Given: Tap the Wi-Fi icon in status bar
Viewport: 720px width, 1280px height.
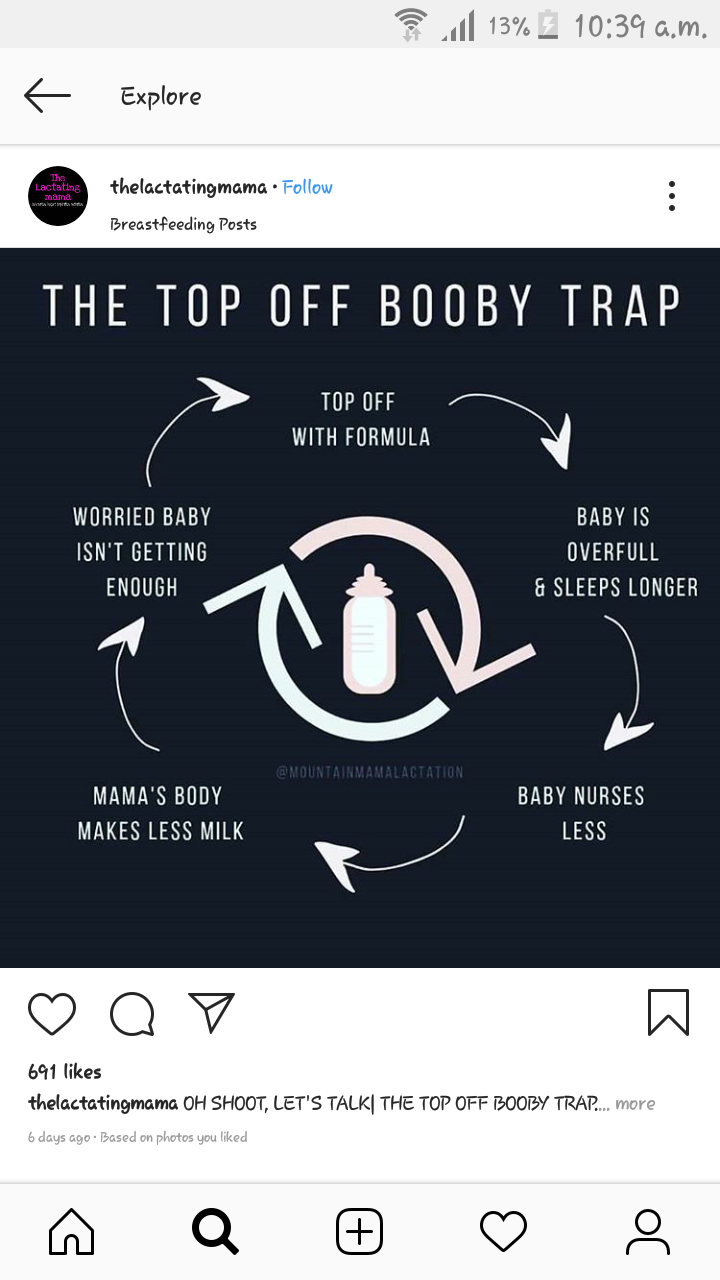Looking at the screenshot, I should click(411, 25).
